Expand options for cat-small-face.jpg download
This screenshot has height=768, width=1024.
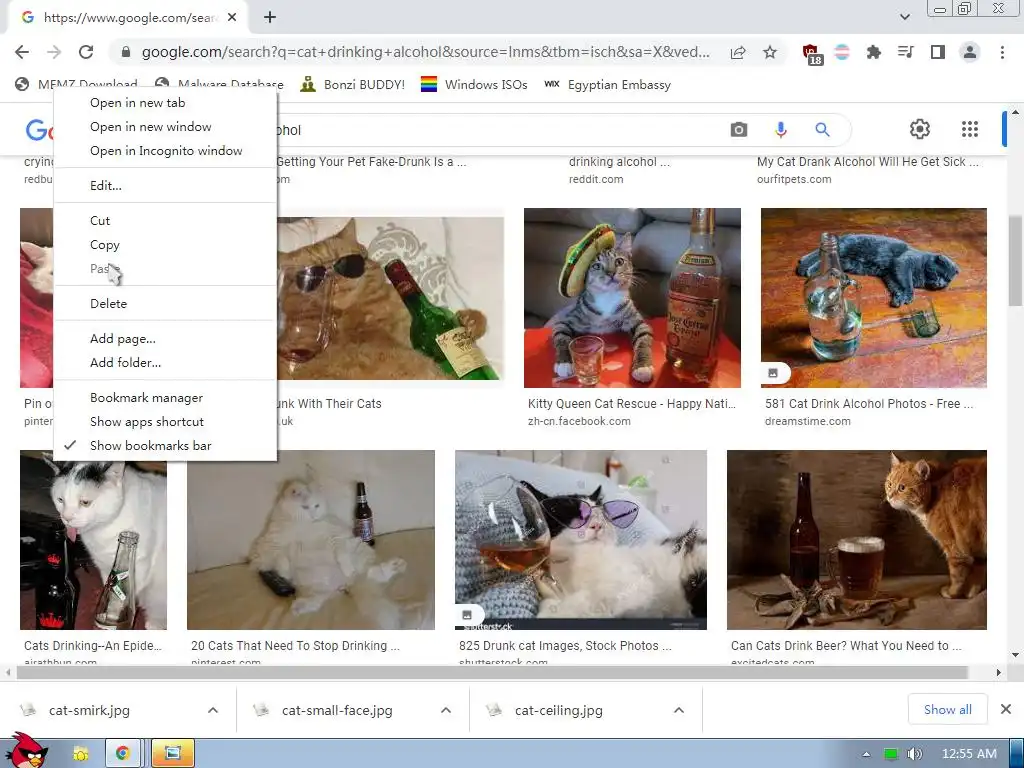pyautogui.click(x=446, y=710)
